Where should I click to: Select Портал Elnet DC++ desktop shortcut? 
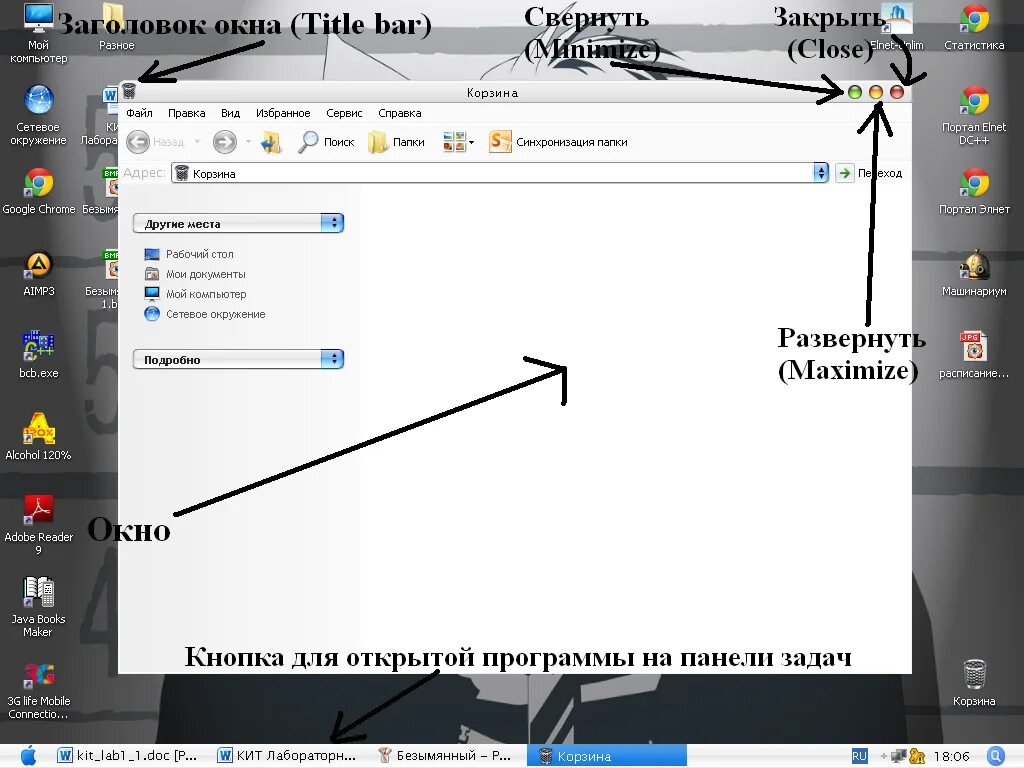tap(974, 116)
